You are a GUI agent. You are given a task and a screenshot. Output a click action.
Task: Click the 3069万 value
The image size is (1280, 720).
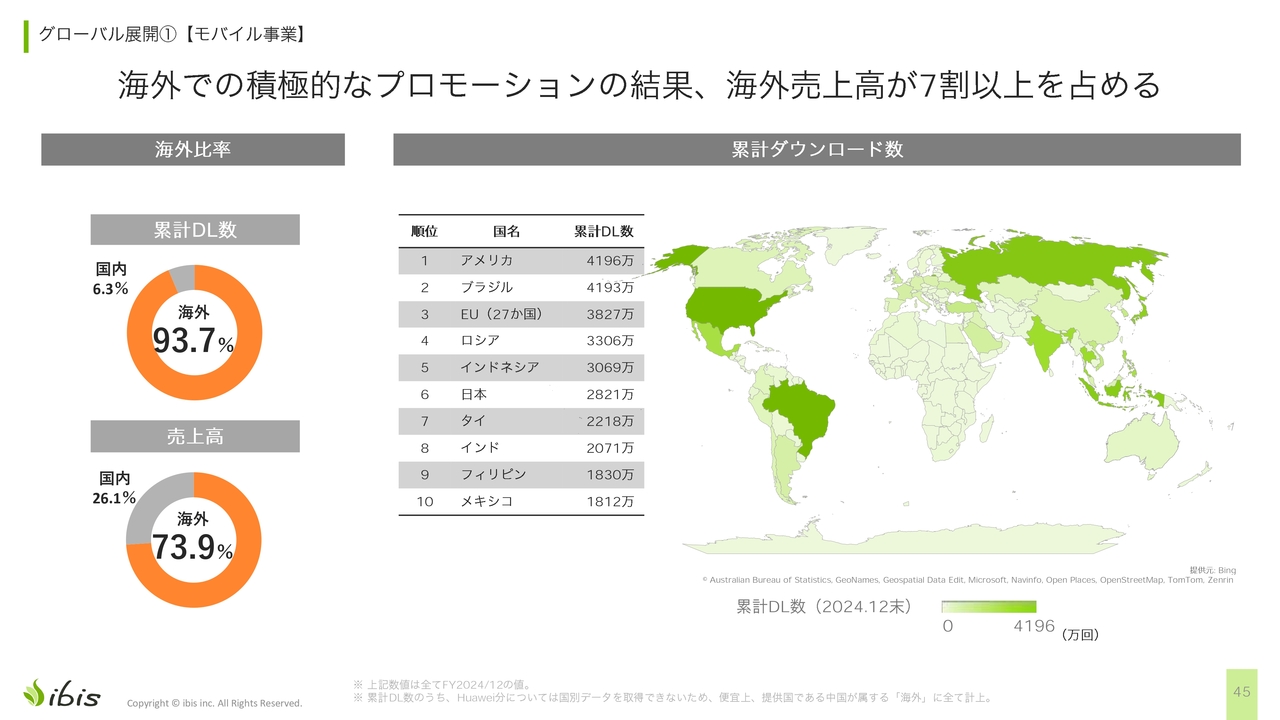(x=610, y=368)
